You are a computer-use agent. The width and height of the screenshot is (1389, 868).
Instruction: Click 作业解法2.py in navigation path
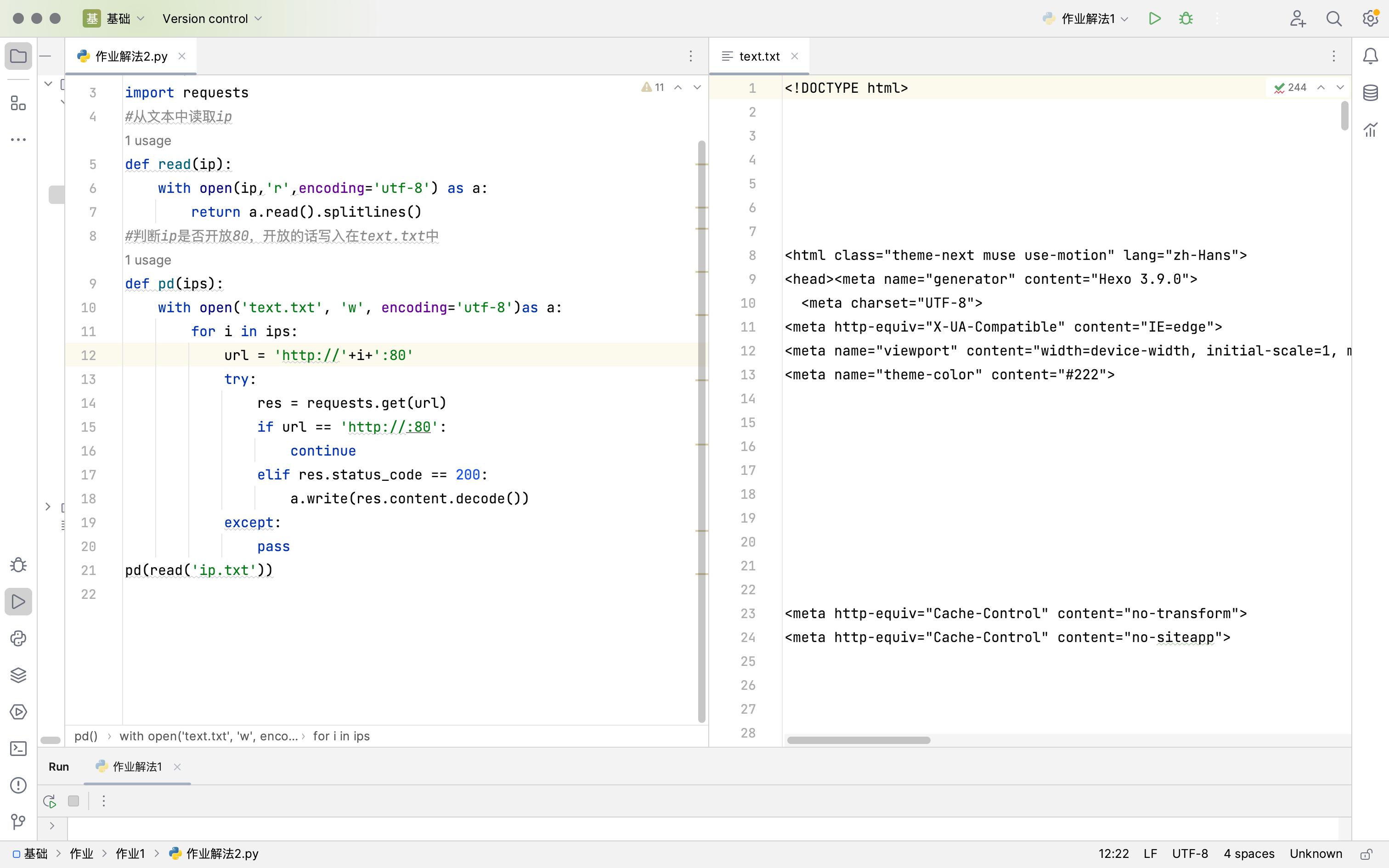pos(214,854)
